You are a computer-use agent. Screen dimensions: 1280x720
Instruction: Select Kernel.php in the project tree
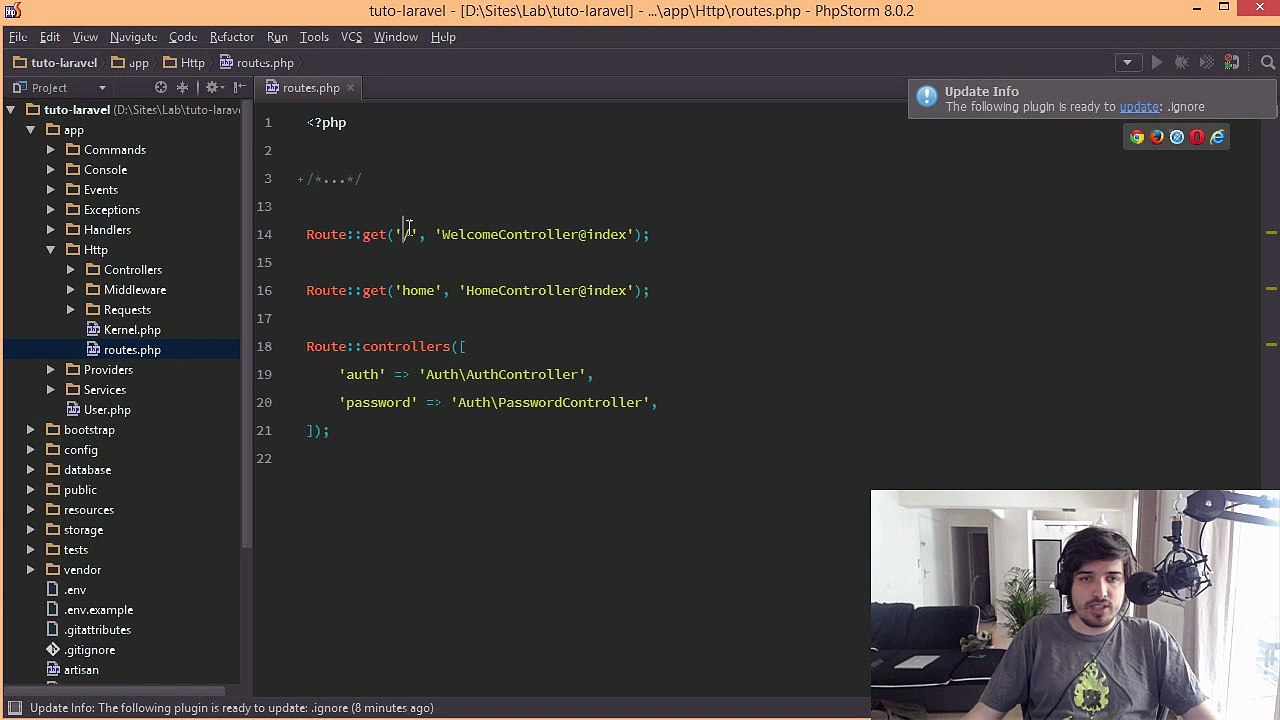click(x=132, y=330)
